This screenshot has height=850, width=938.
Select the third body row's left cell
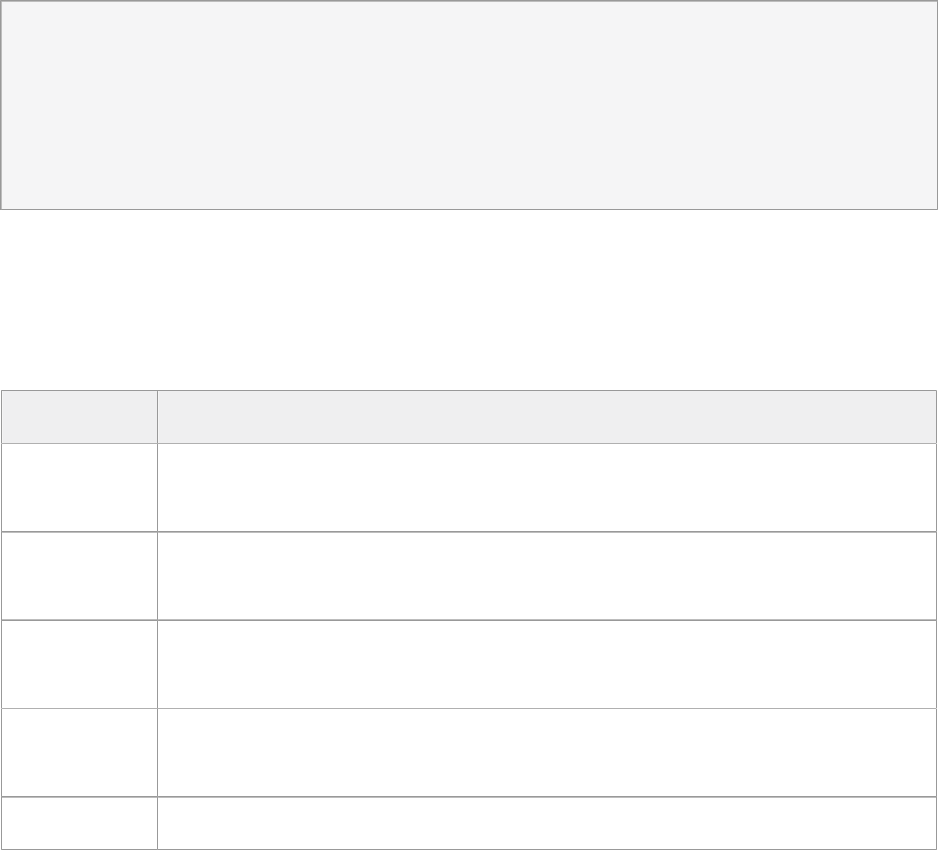click(x=79, y=664)
